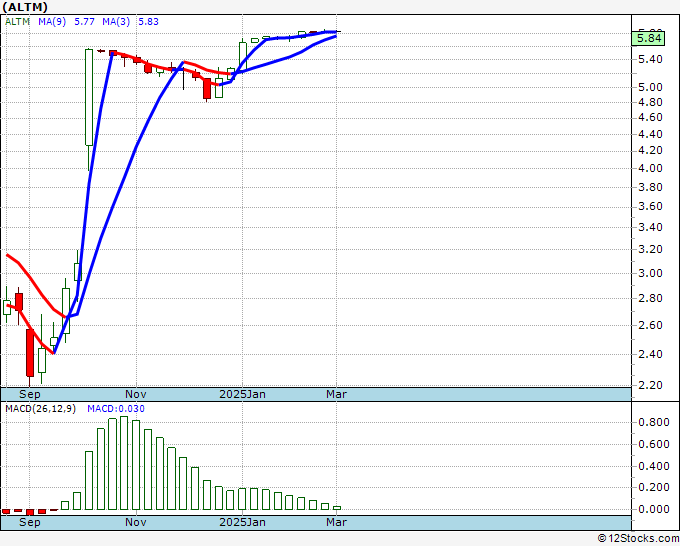This screenshot has height=546, width=680.
Task: Click the MACD:0.030 value label
Action: coord(116,409)
